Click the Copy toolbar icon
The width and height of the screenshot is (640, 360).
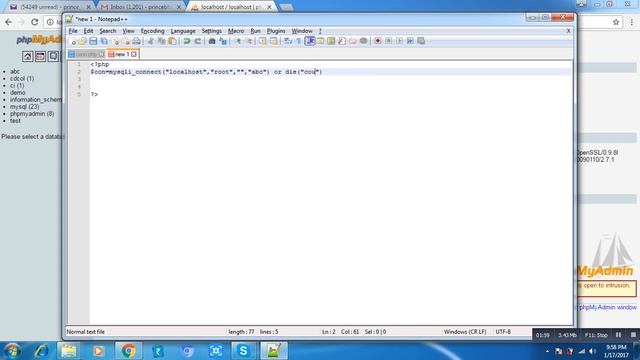(162, 41)
